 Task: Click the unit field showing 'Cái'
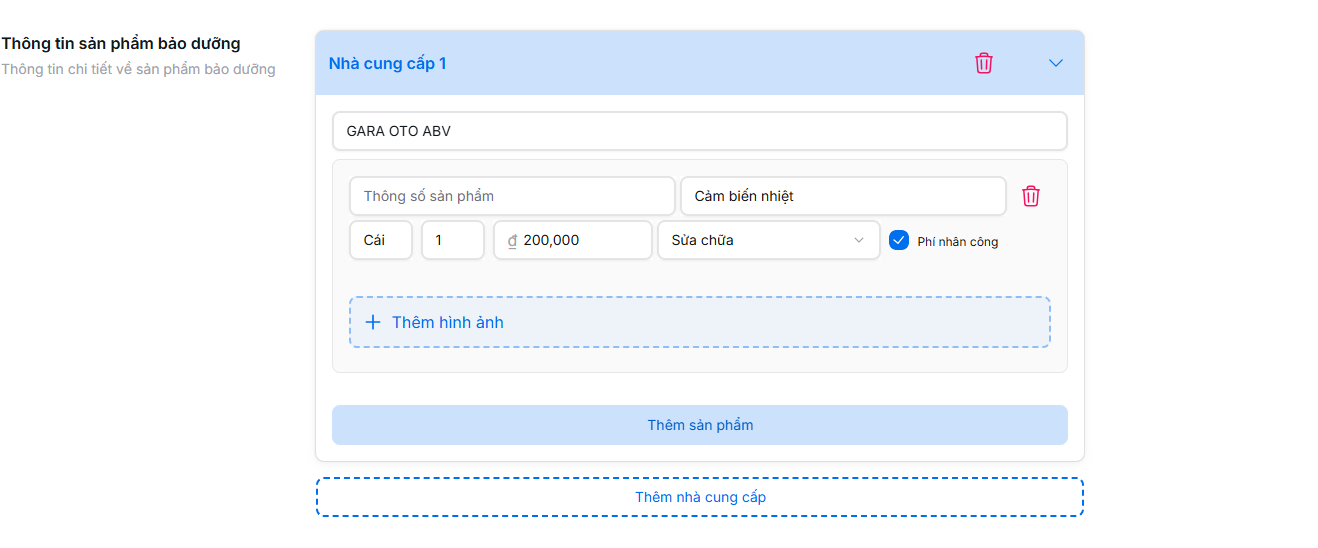tap(380, 240)
